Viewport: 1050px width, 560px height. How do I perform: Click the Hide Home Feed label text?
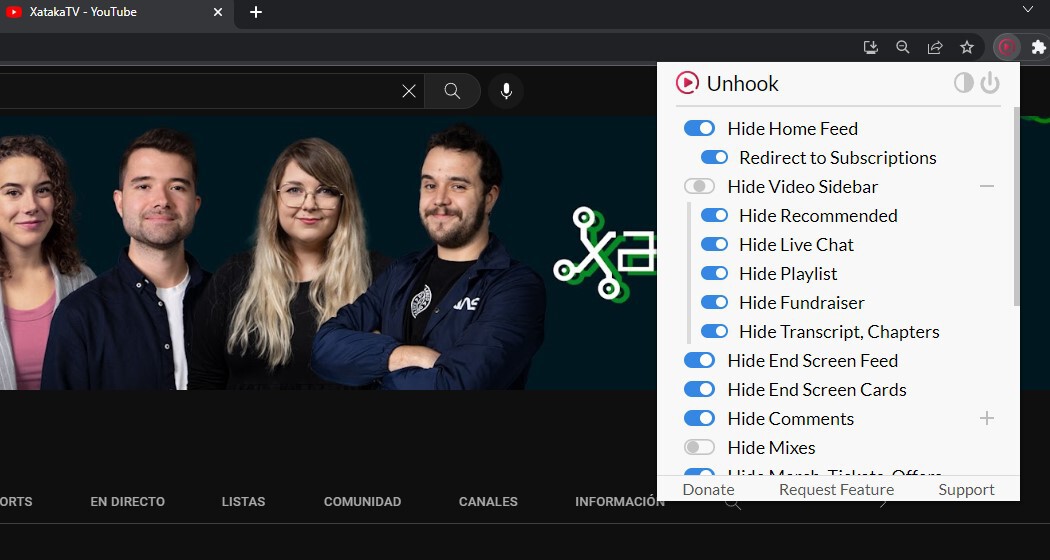793,129
